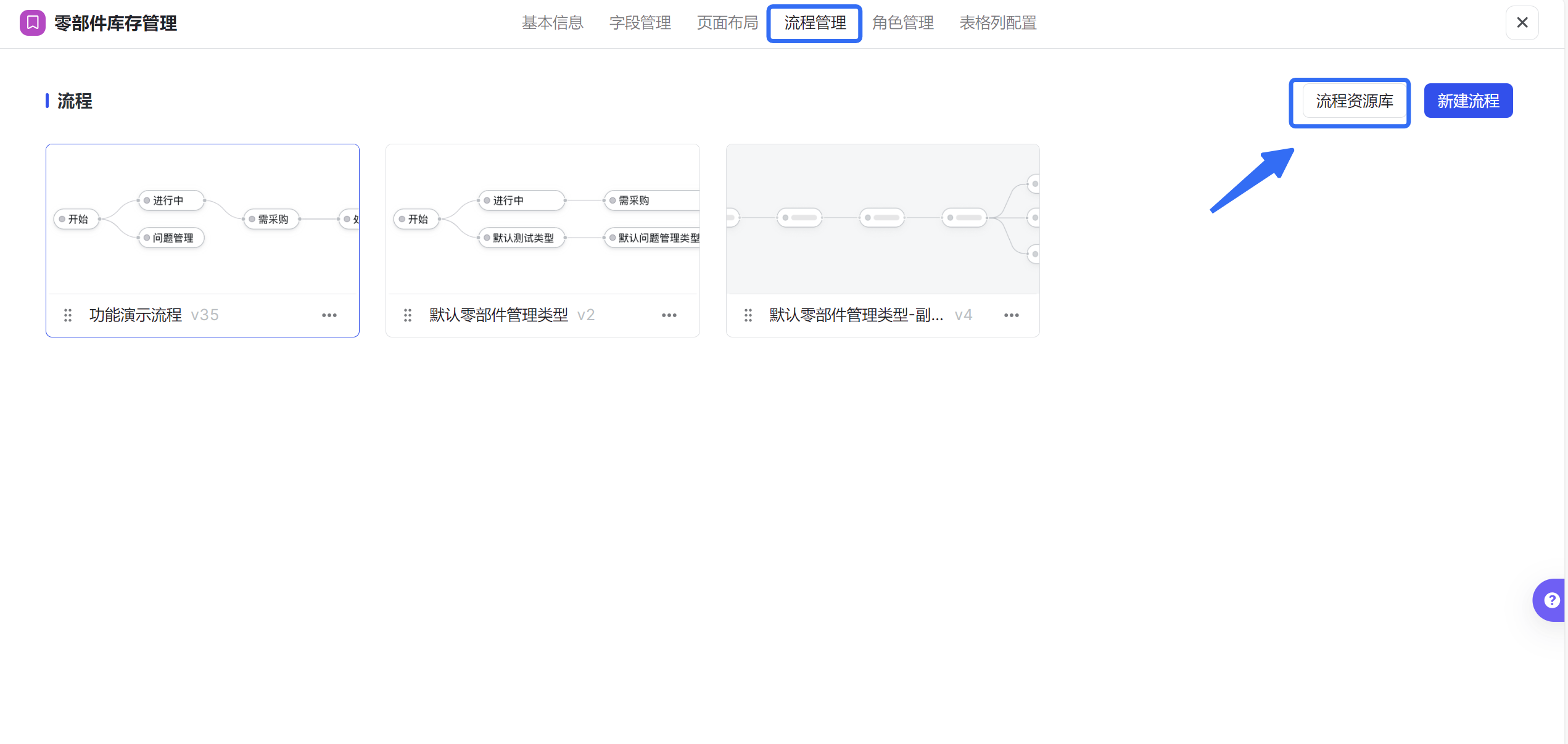Click the 新建流程 button
1568x744 pixels.
click(x=1467, y=101)
